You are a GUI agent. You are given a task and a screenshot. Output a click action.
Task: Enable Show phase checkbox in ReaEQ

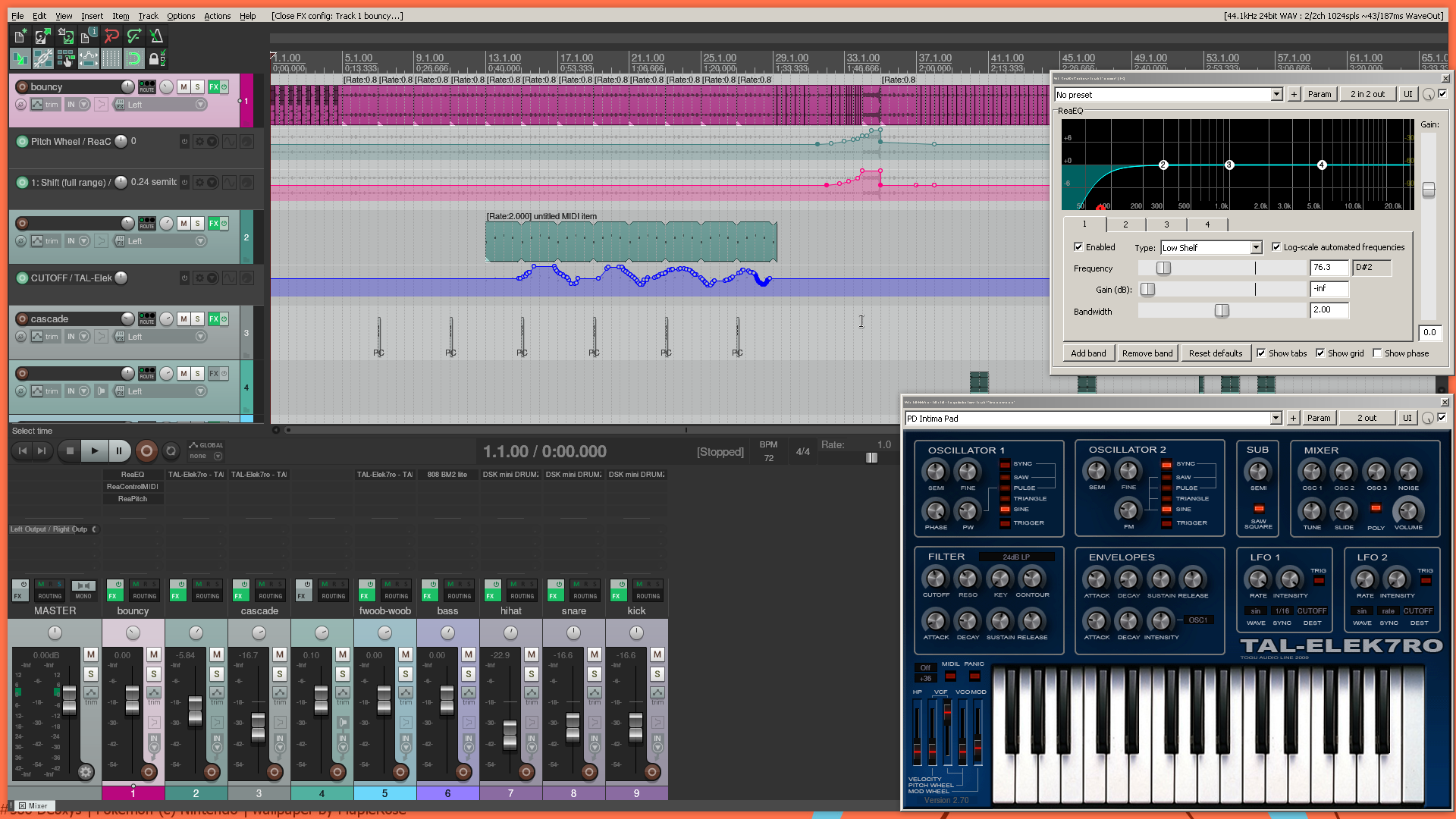point(1377,353)
